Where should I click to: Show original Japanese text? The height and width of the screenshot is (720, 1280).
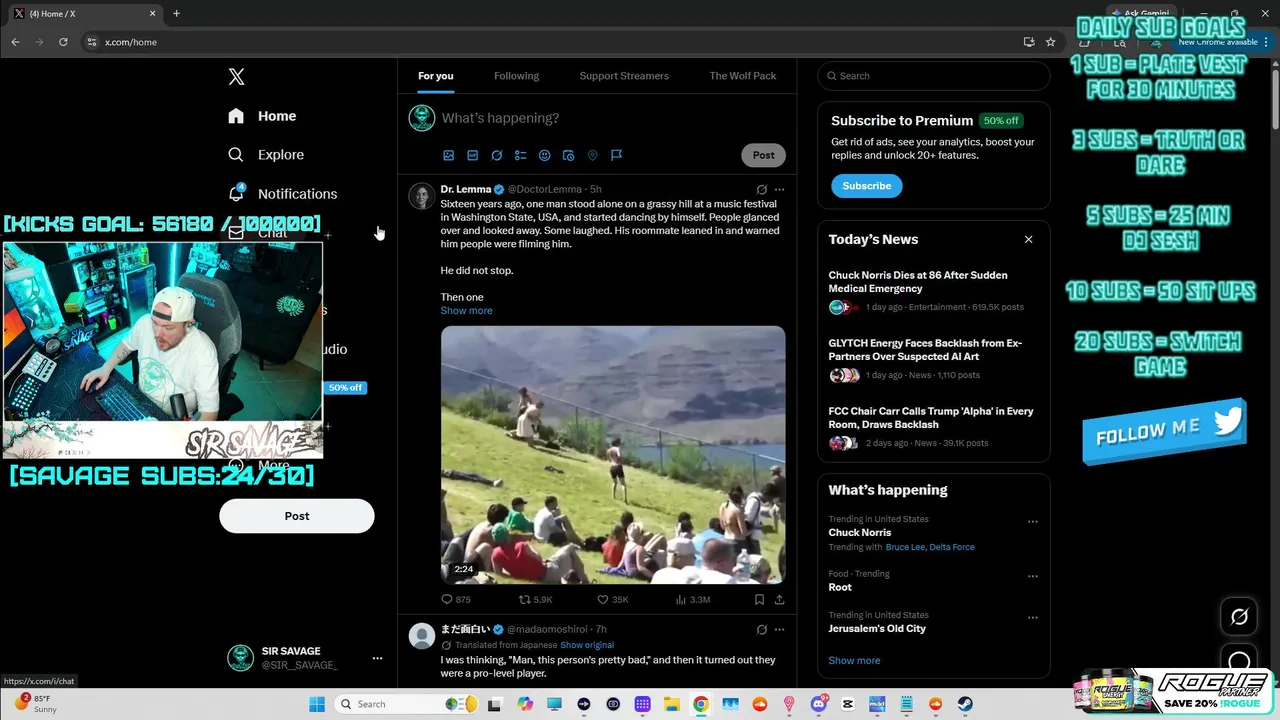[x=587, y=645]
